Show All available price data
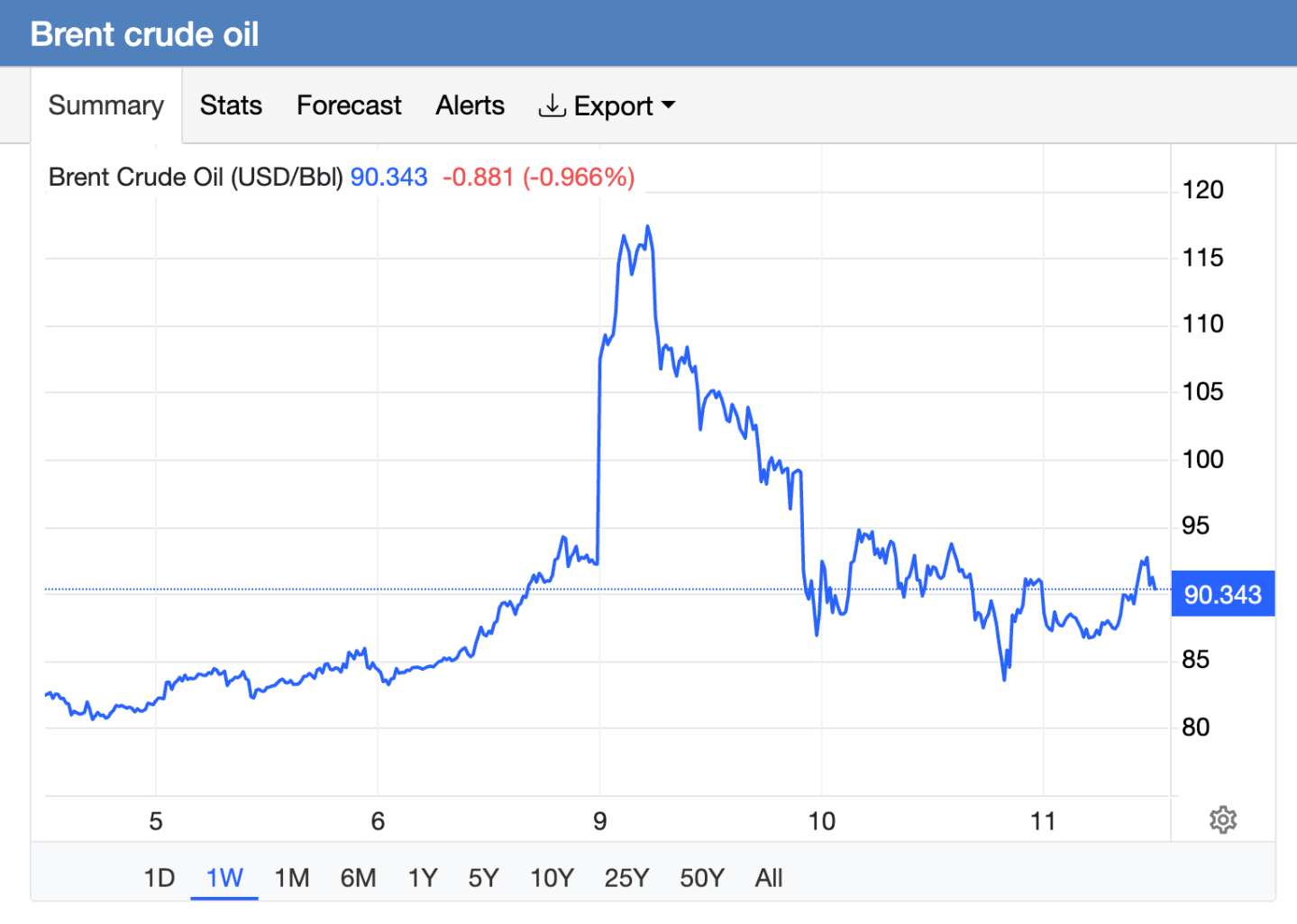This screenshot has height=924, width=1297. [769, 878]
